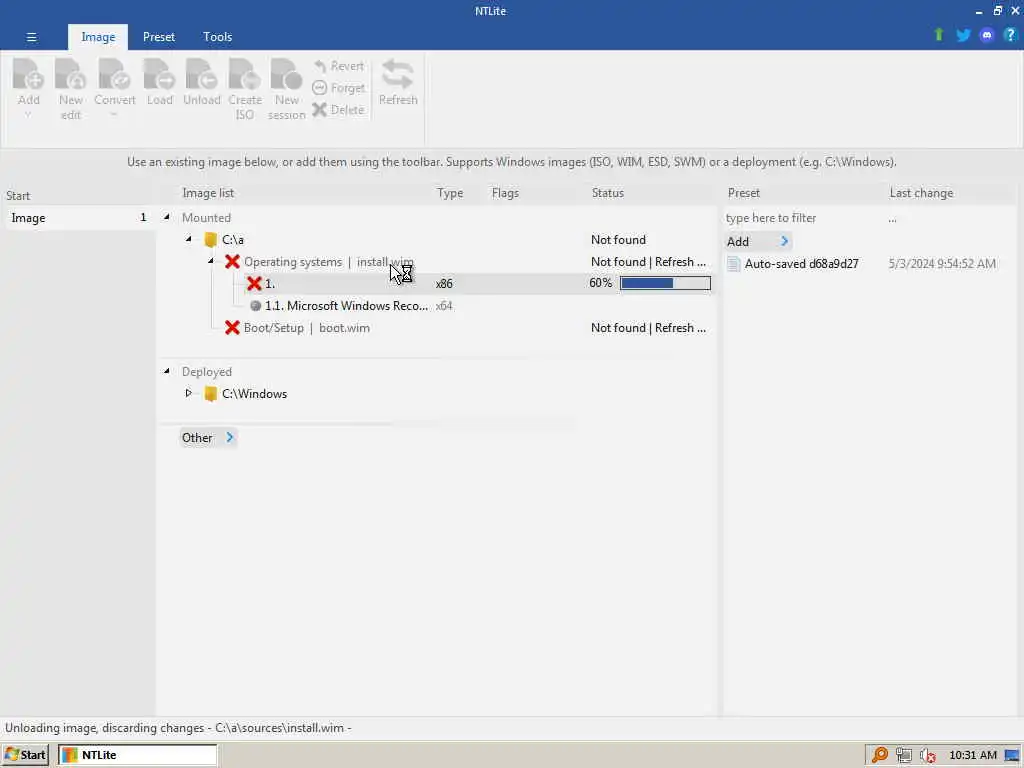Screen dimensions: 1024x768
Task: Click the NTLite taskbar button
Action: tap(137, 755)
